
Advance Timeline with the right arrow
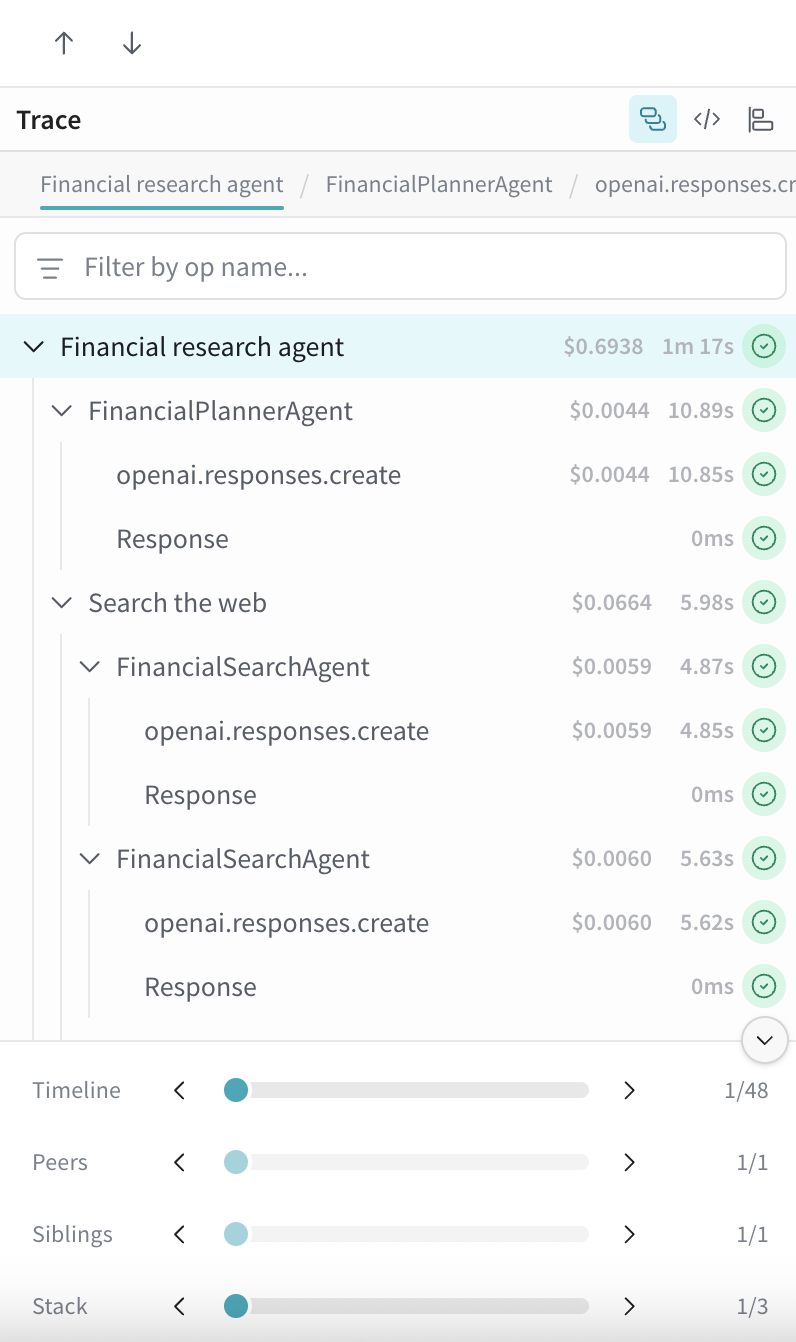(629, 1090)
